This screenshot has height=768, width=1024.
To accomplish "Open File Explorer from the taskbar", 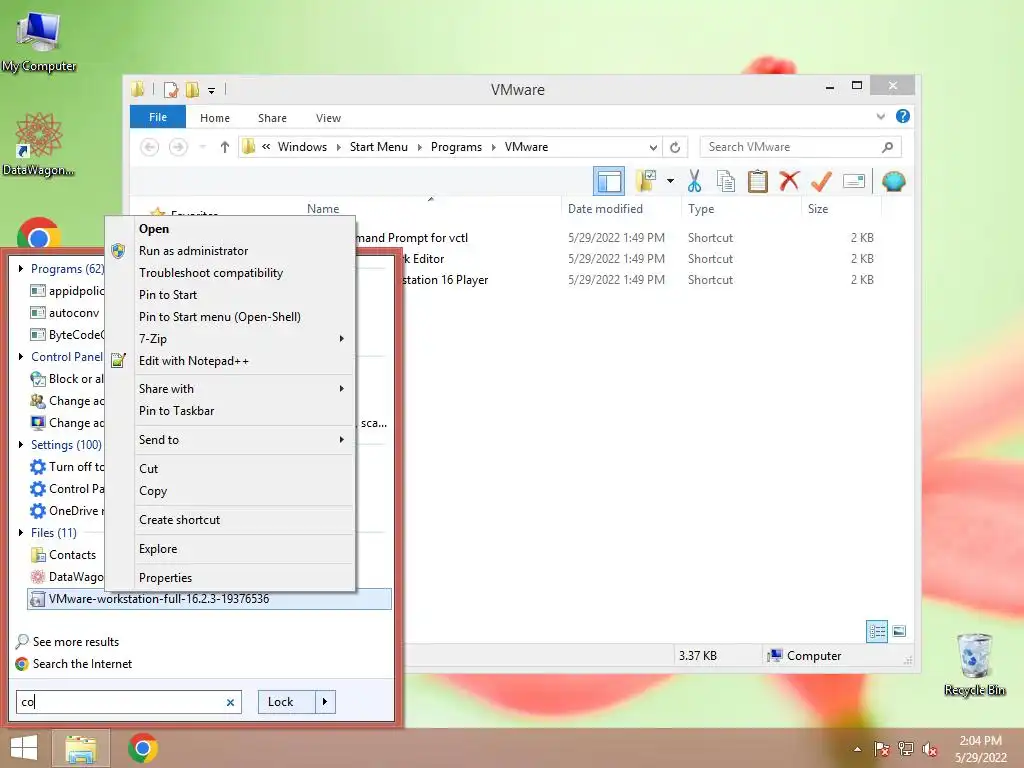I will 80,748.
